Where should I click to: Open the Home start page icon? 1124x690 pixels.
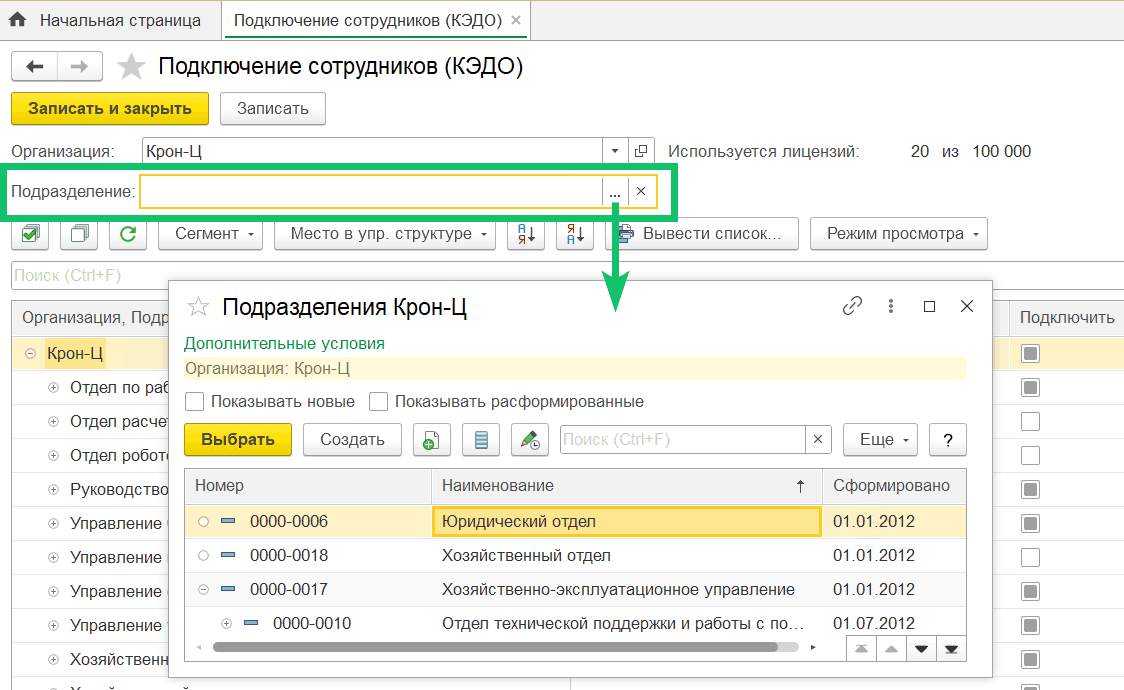(x=19, y=19)
